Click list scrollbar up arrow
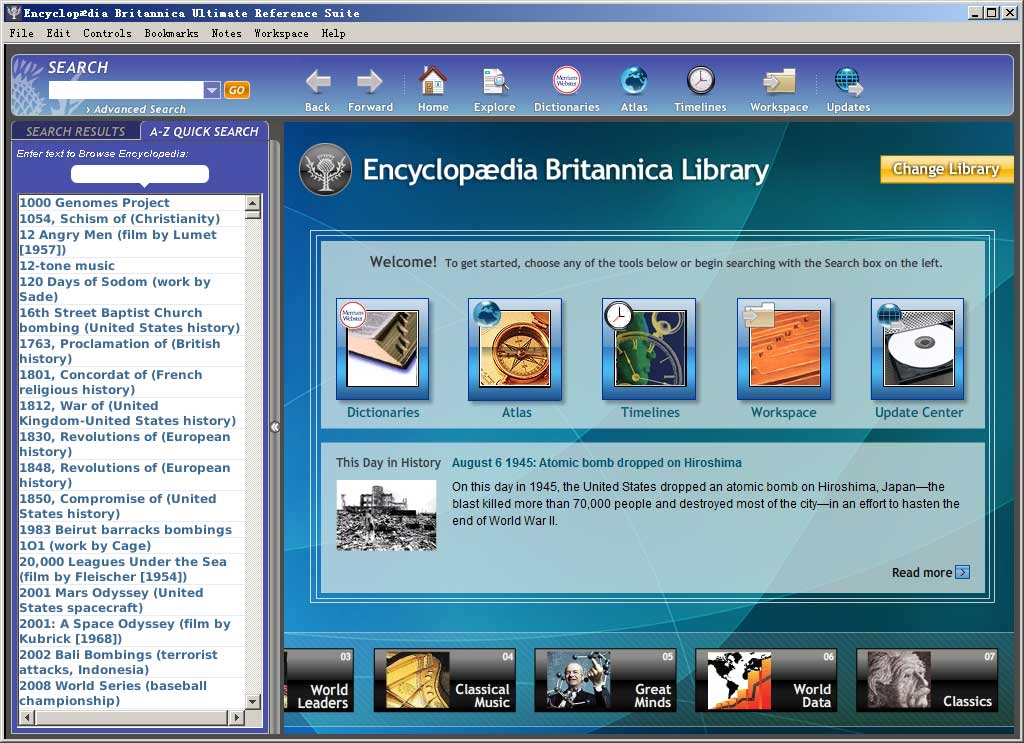The width and height of the screenshot is (1024, 743). point(253,202)
